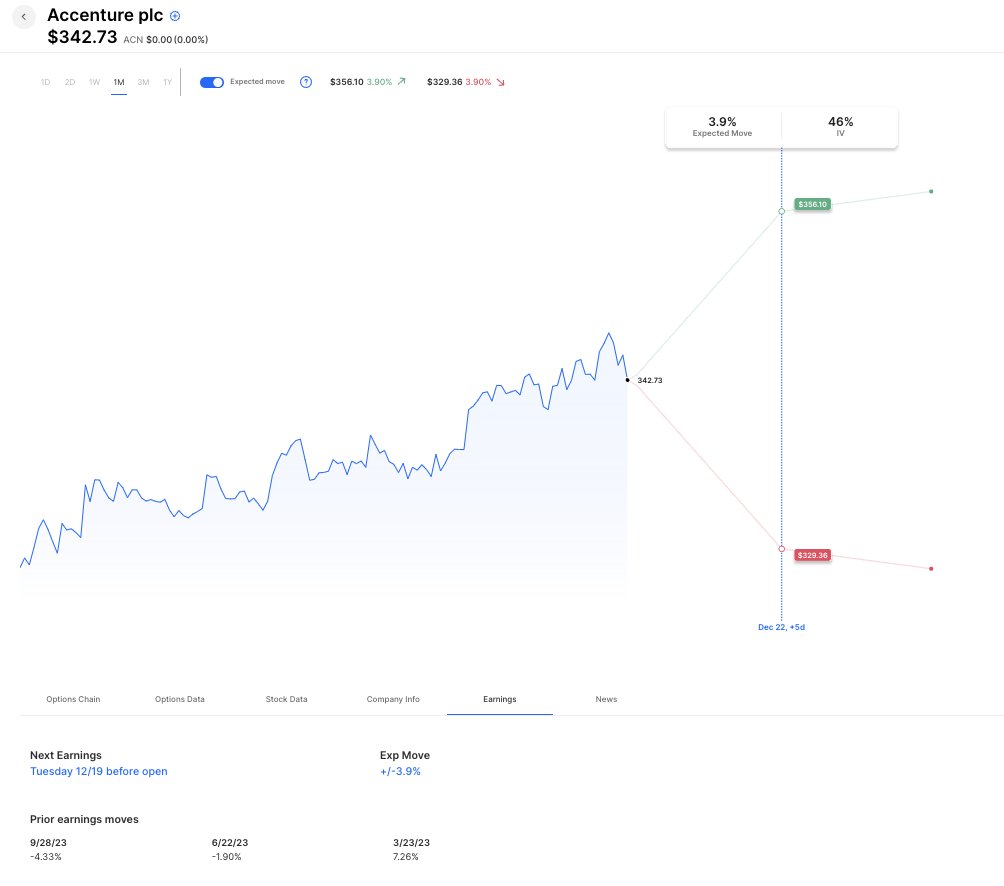Open the Expected move help icon
The image size is (1004, 886).
[306, 82]
